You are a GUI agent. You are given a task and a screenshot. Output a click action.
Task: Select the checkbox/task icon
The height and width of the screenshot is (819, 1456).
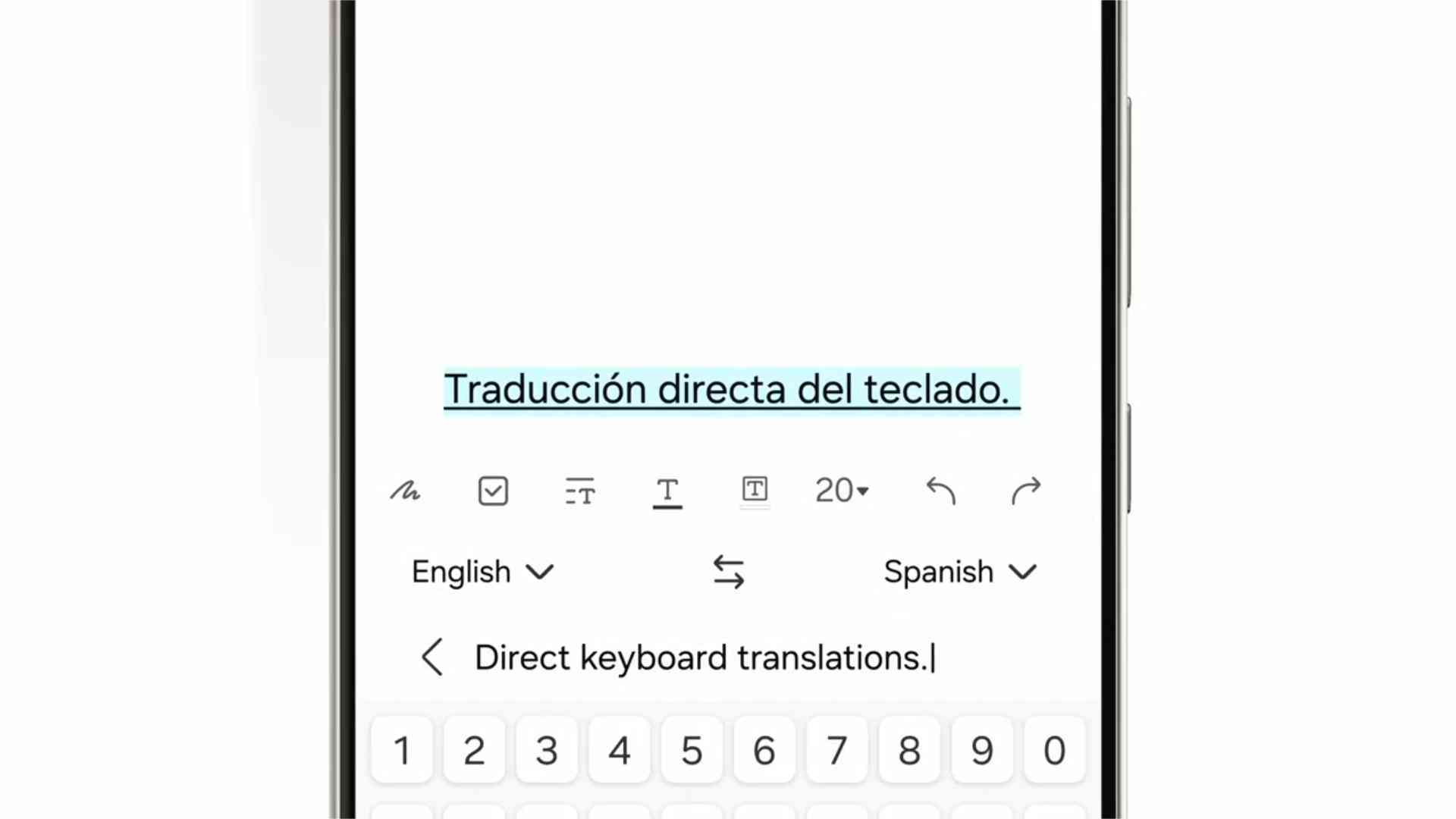(494, 491)
